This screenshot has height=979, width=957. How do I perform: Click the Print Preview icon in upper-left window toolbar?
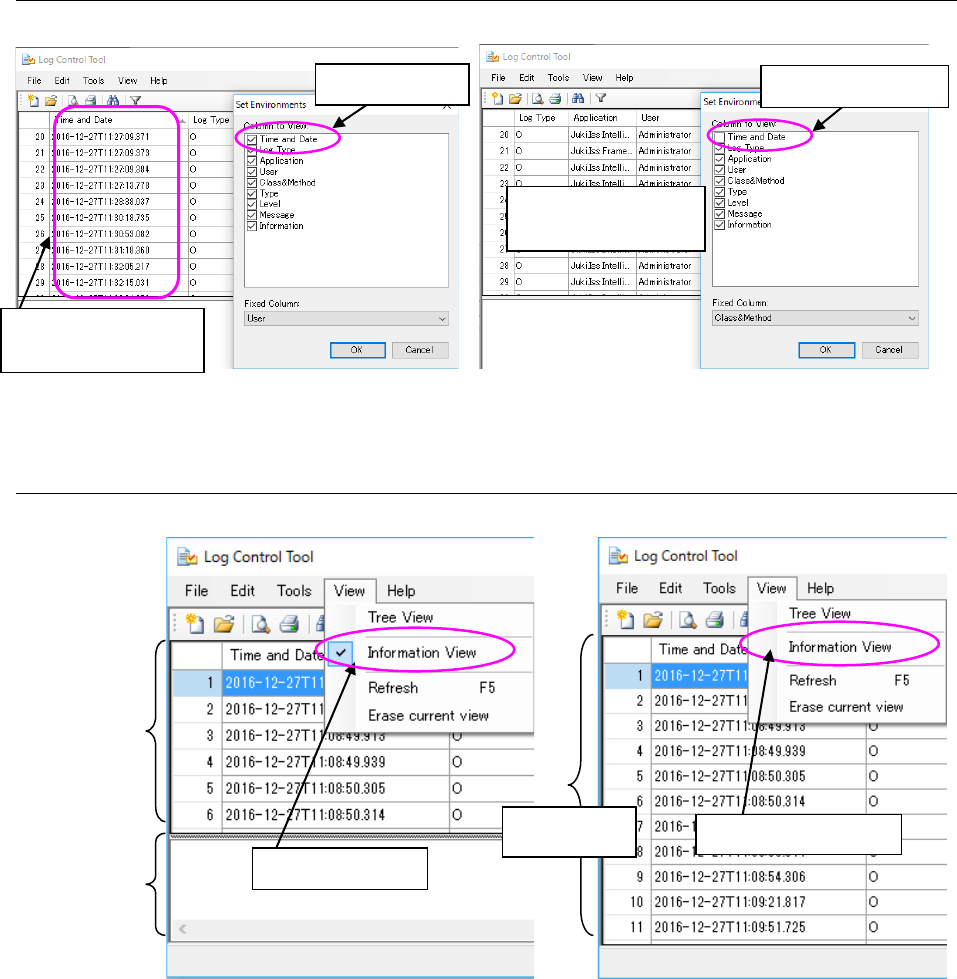(x=73, y=100)
